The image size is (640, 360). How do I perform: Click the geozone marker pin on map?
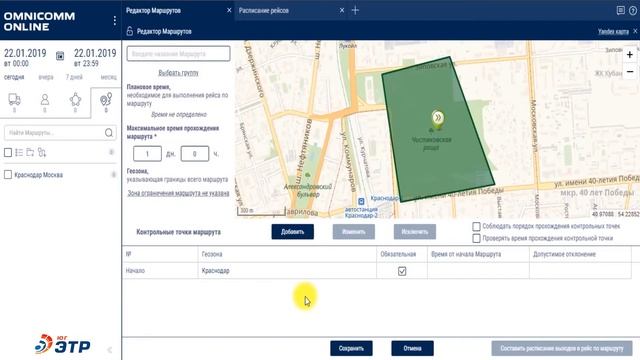438,120
